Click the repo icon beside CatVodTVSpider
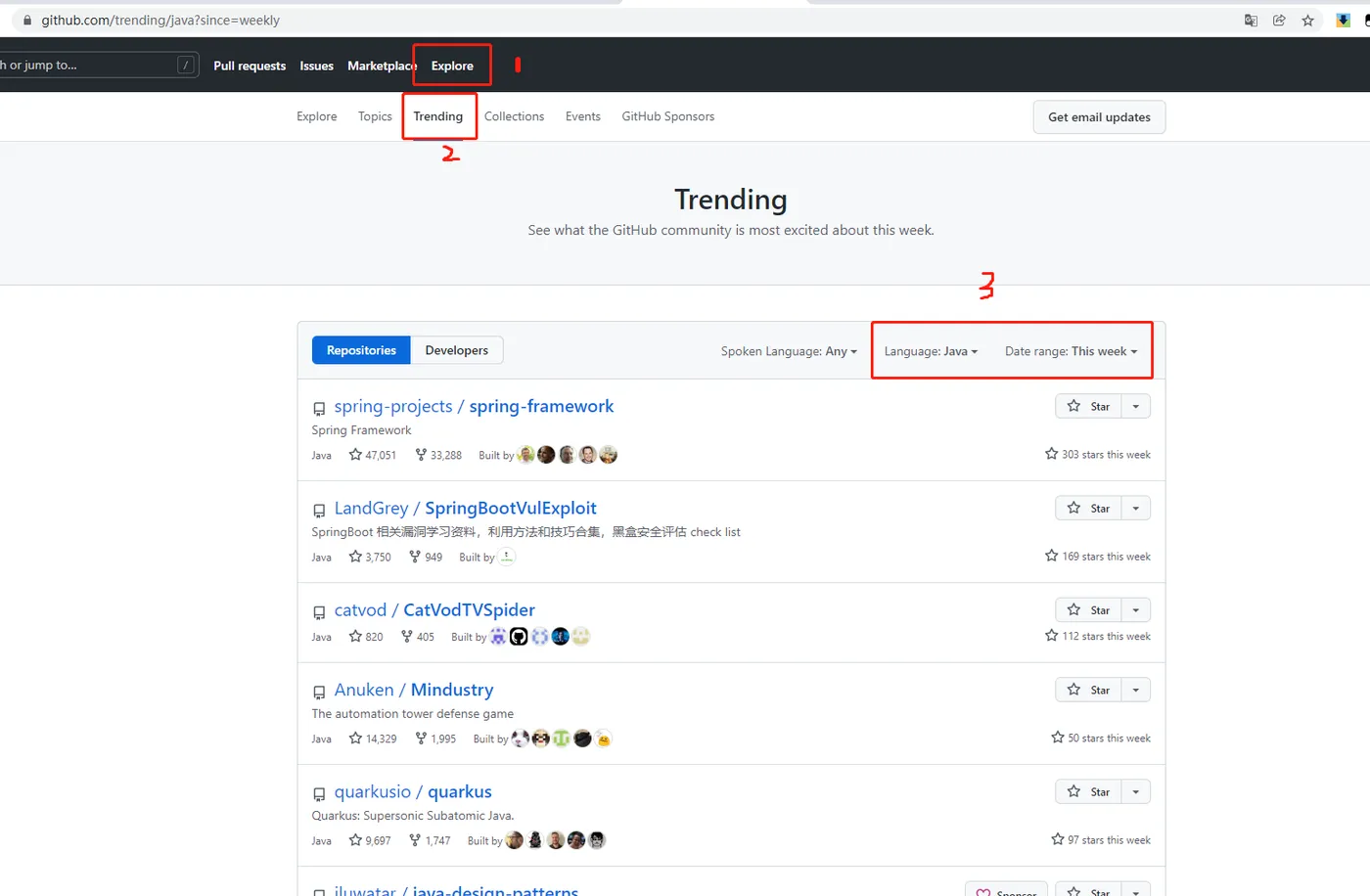The image size is (1370, 896). (319, 612)
